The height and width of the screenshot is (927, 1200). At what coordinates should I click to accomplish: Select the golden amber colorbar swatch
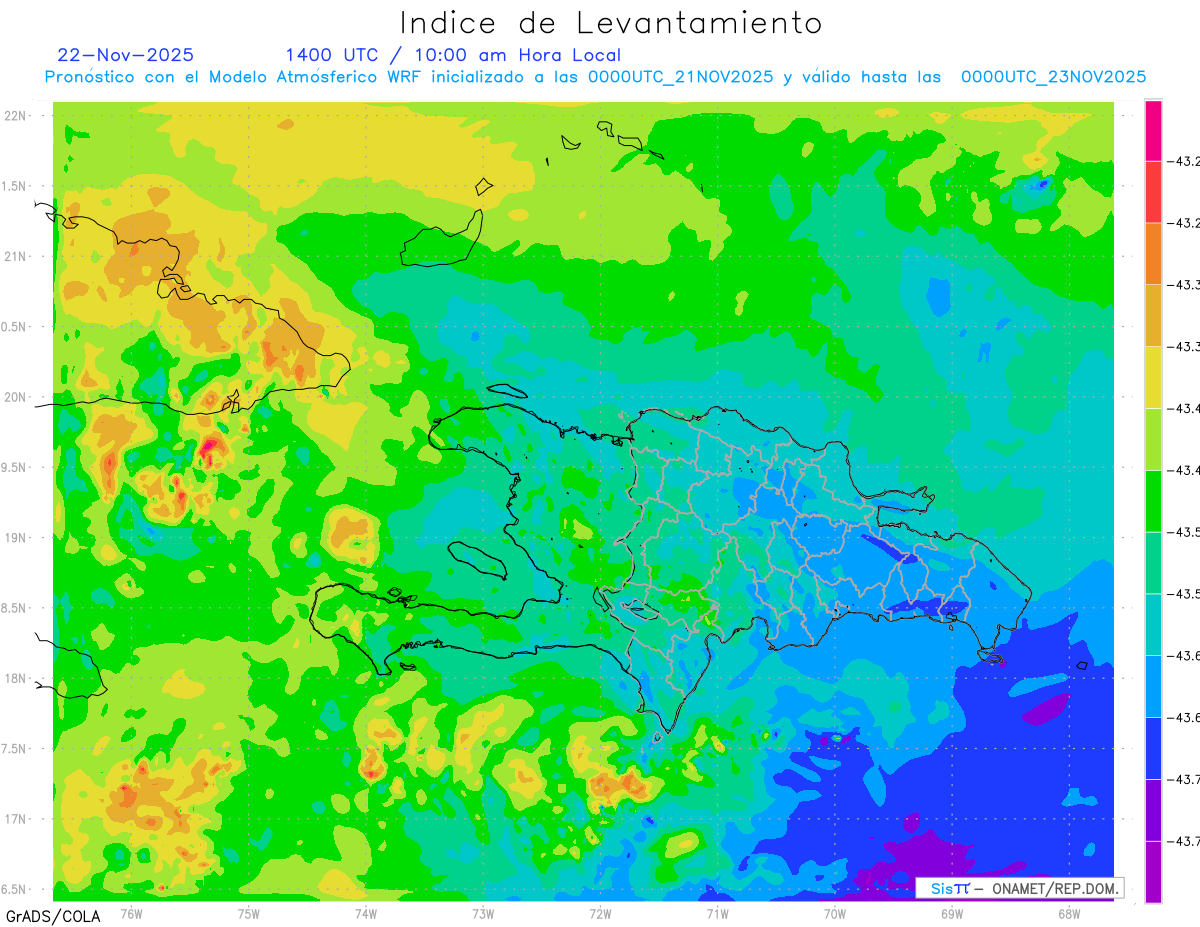tap(1153, 316)
